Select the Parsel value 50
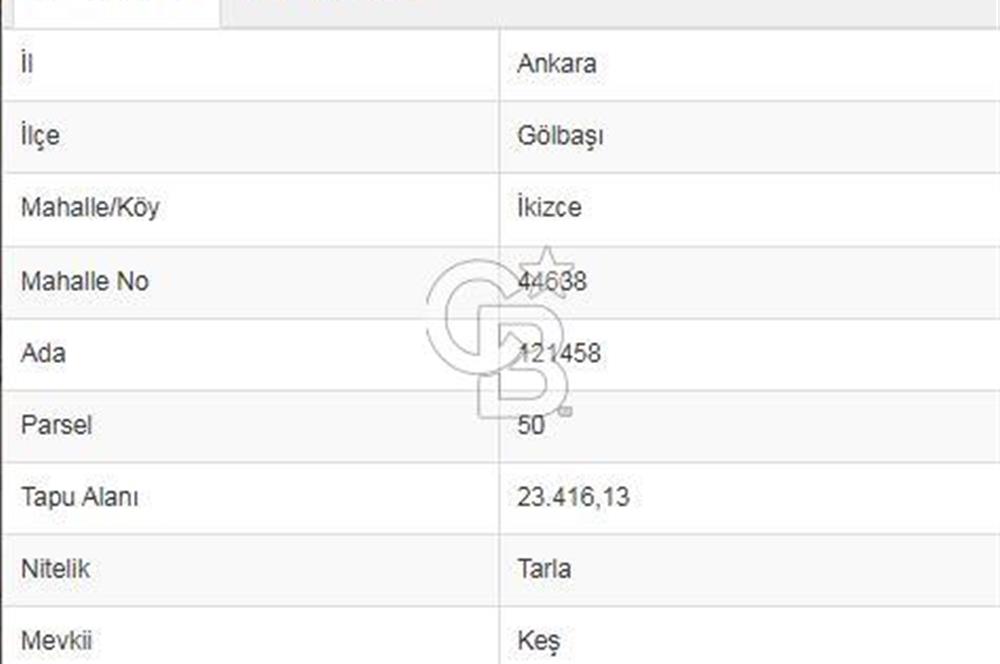The height and width of the screenshot is (664, 1000). (x=531, y=425)
